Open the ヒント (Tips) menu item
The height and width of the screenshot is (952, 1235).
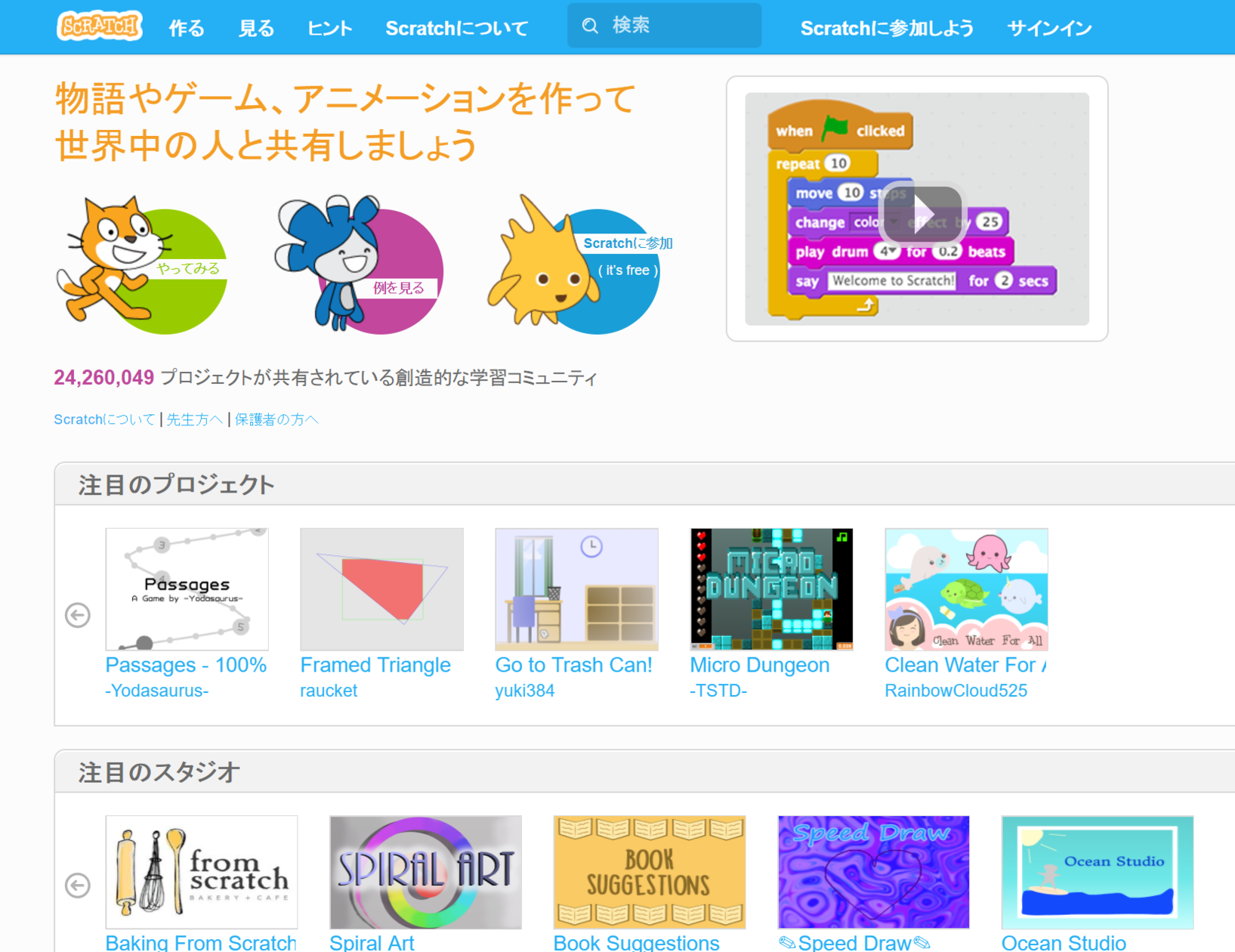click(x=330, y=29)
